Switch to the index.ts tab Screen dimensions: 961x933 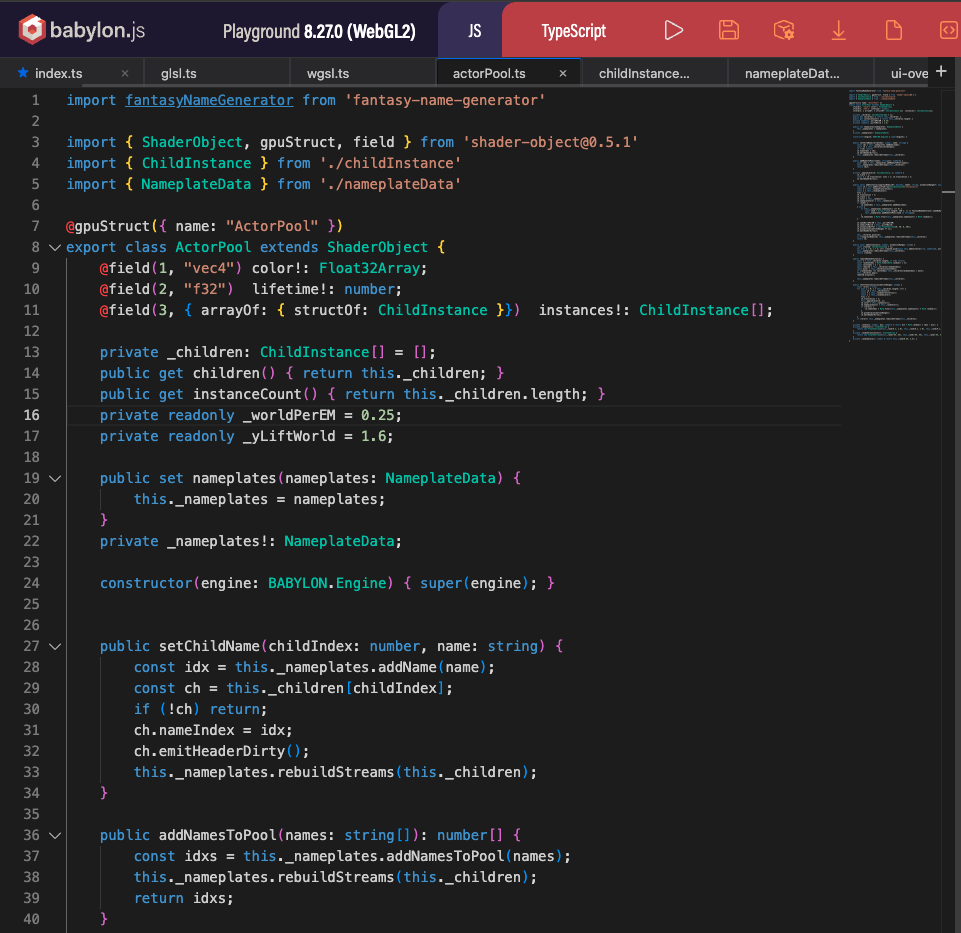pos(58,73)
